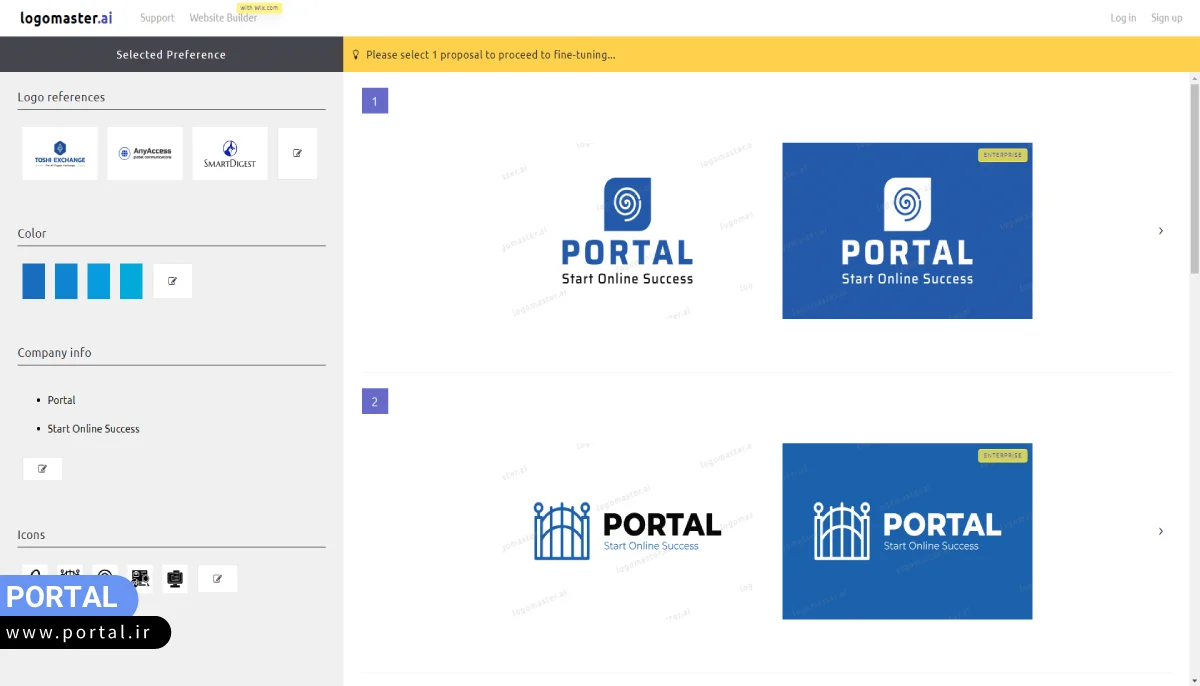Click the Log in link

pos(1123,18)
